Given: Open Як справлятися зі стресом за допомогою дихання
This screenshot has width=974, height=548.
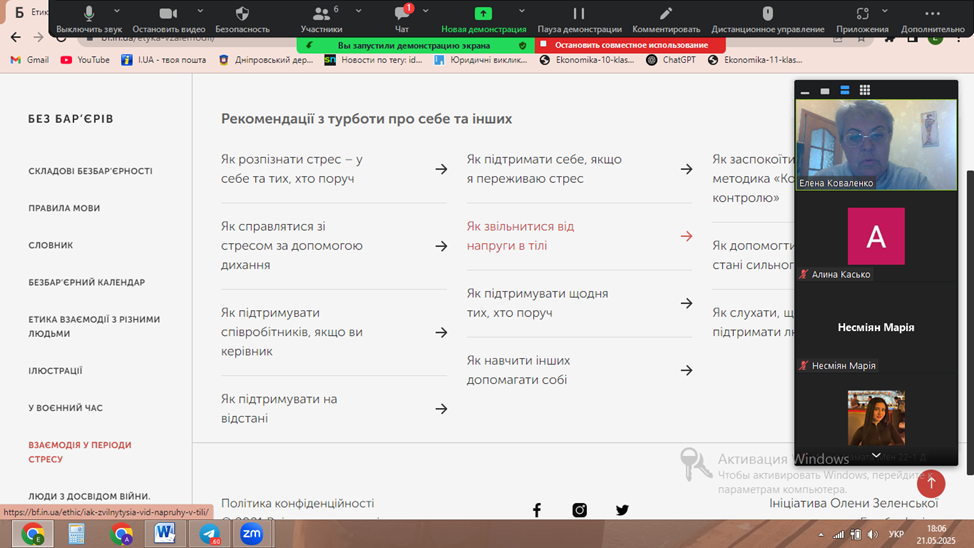Looking at the screenshot, I should click(x=291, y=245).
